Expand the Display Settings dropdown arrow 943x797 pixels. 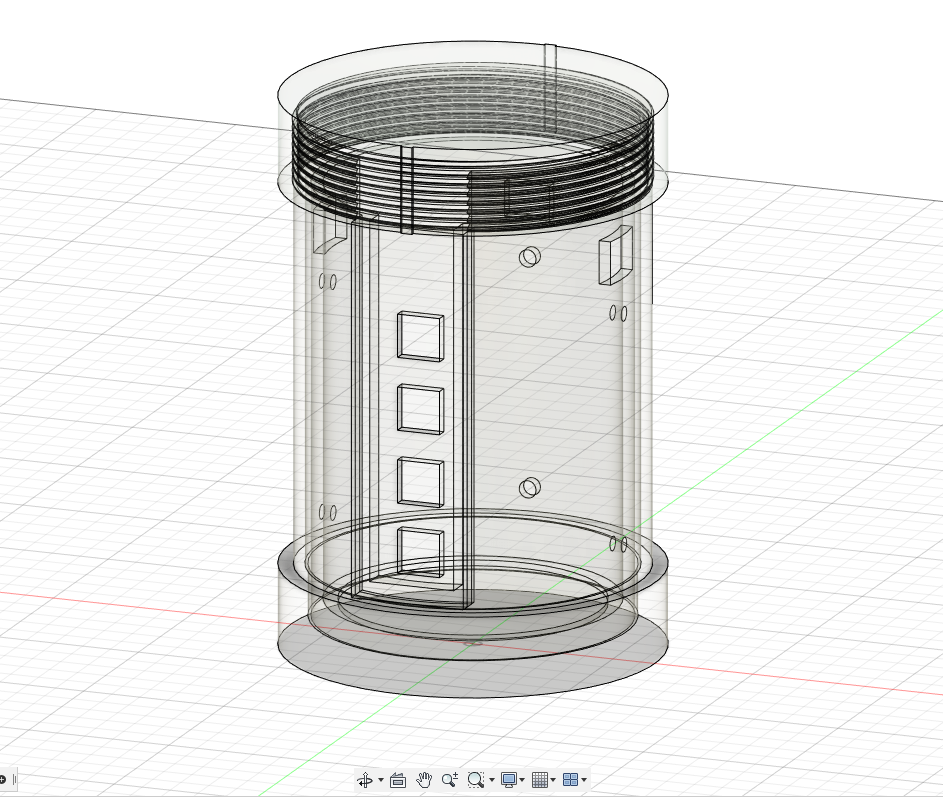click(522, 780)
